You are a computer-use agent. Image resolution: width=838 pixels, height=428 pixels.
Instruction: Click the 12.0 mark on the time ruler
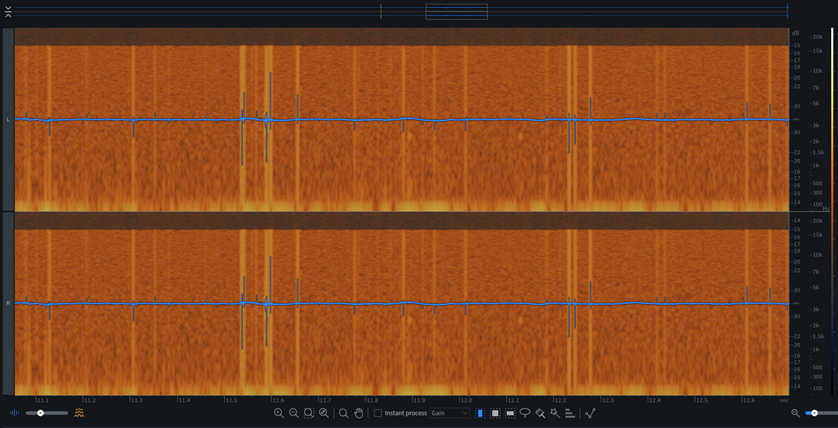(x=466, y=400)
